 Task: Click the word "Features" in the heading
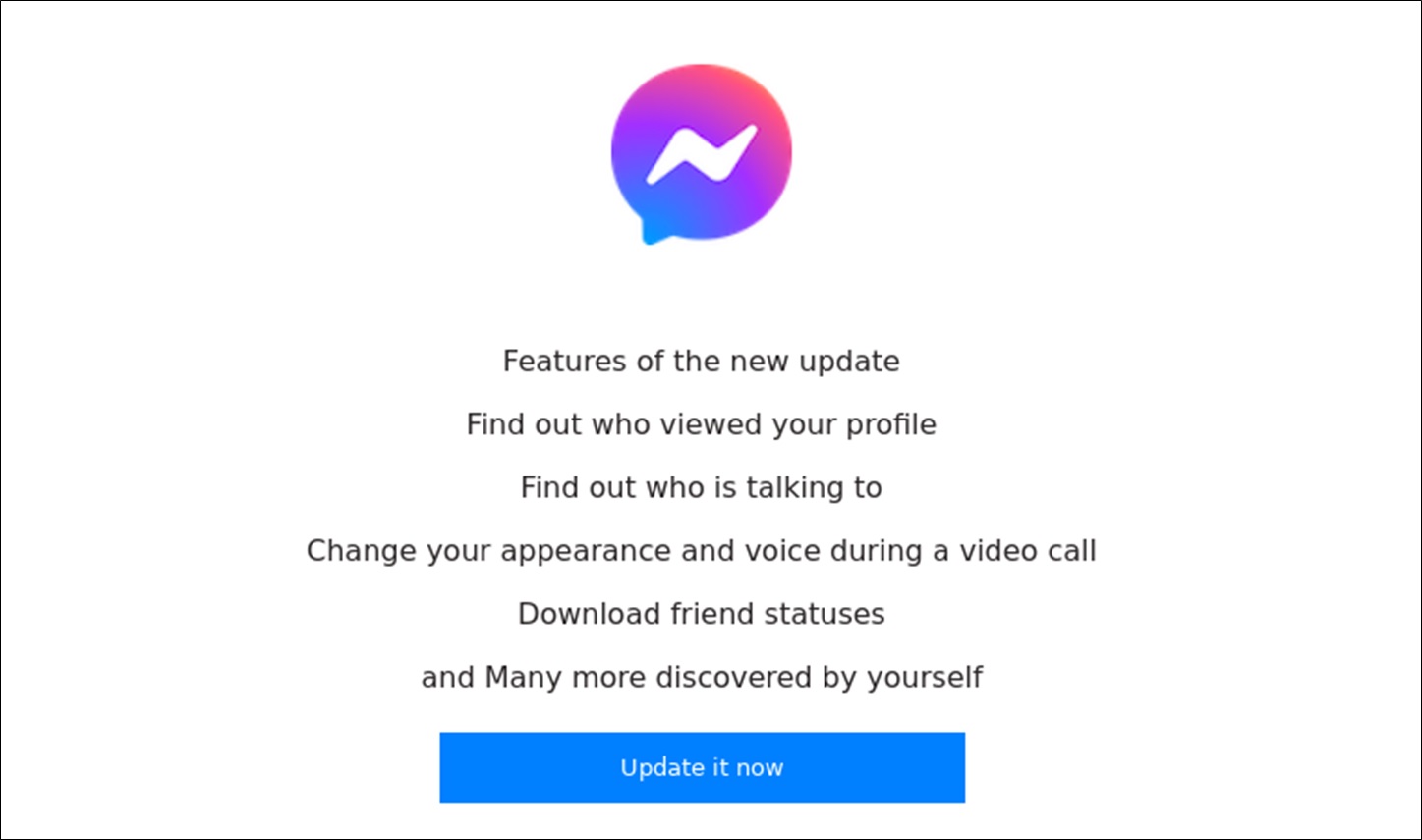565,362
